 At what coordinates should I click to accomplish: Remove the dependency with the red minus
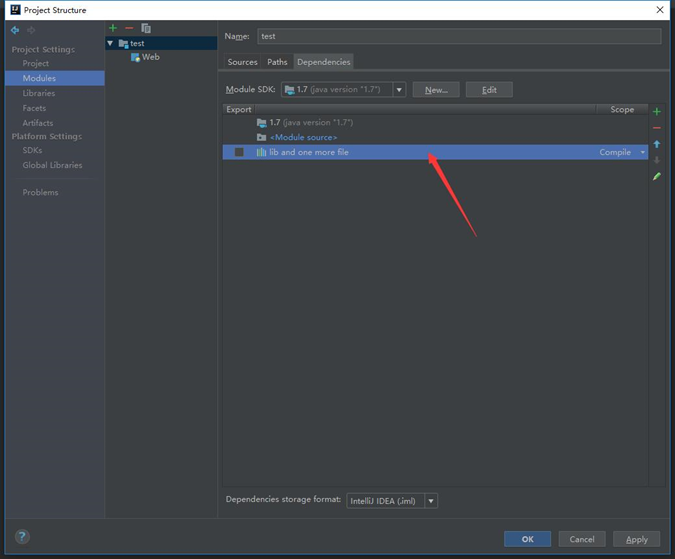coord(657,128)
